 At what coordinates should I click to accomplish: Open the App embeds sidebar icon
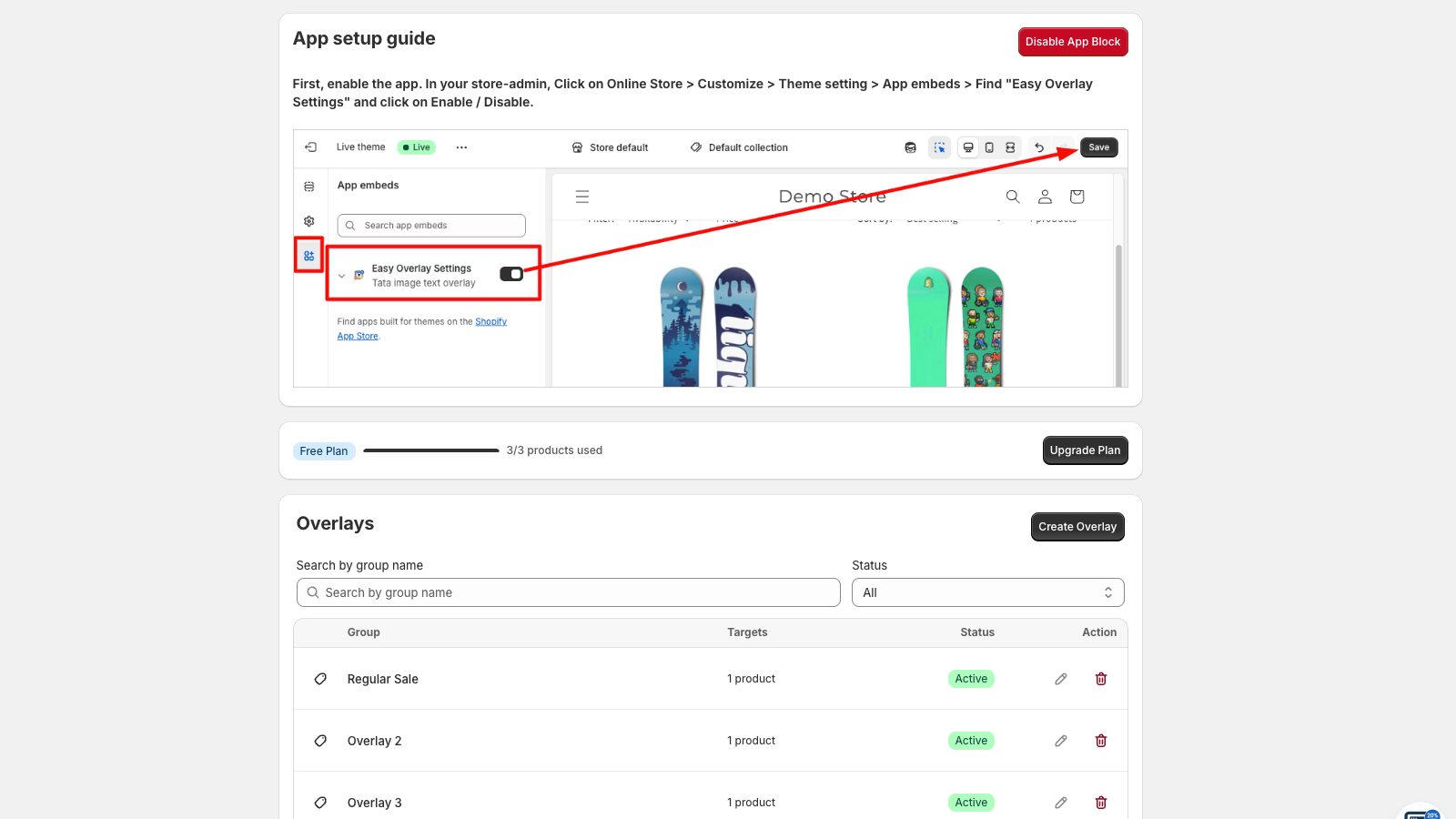(x=308, y=256)
